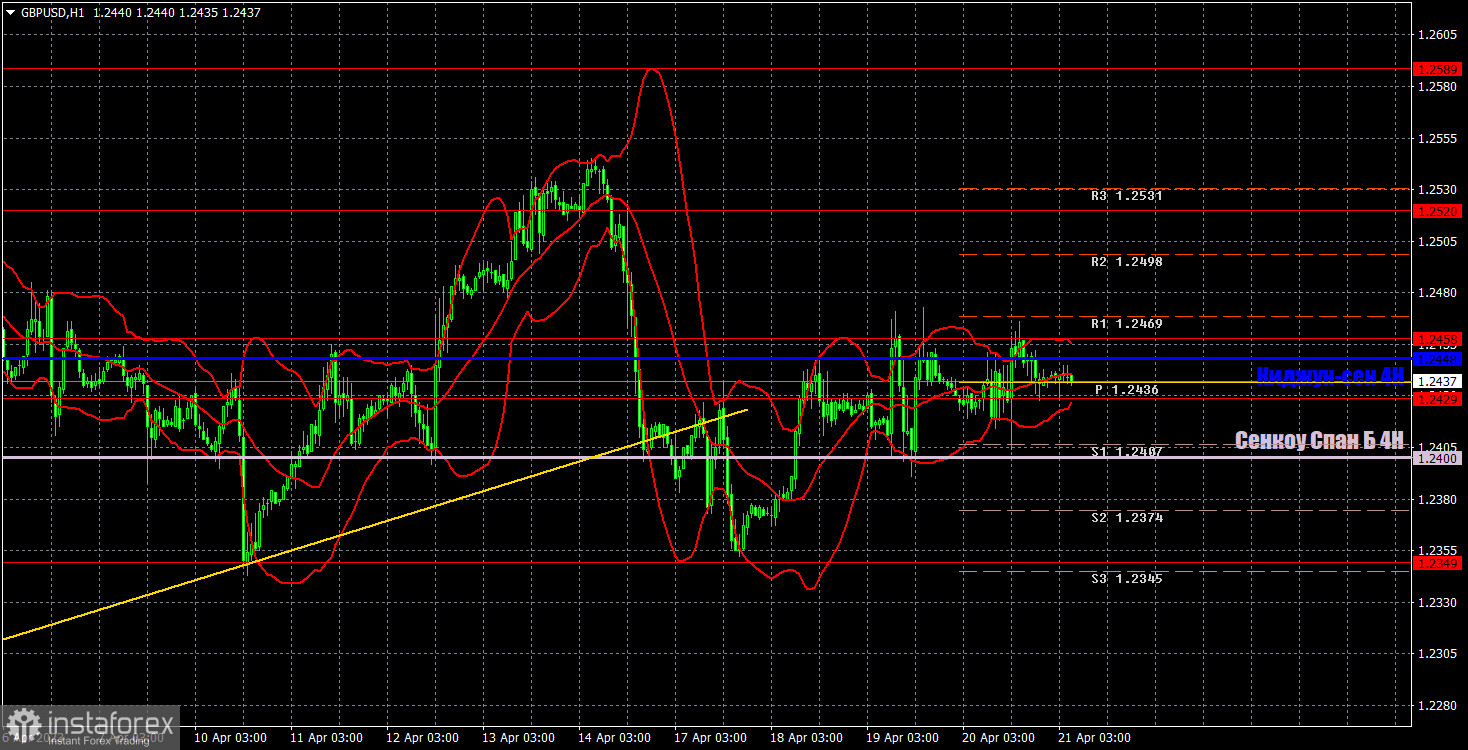The width and height of the screenshot is (1468, 750).
Task: Click the 11 Apr 03:00 time label
Action: click(326, 738)
